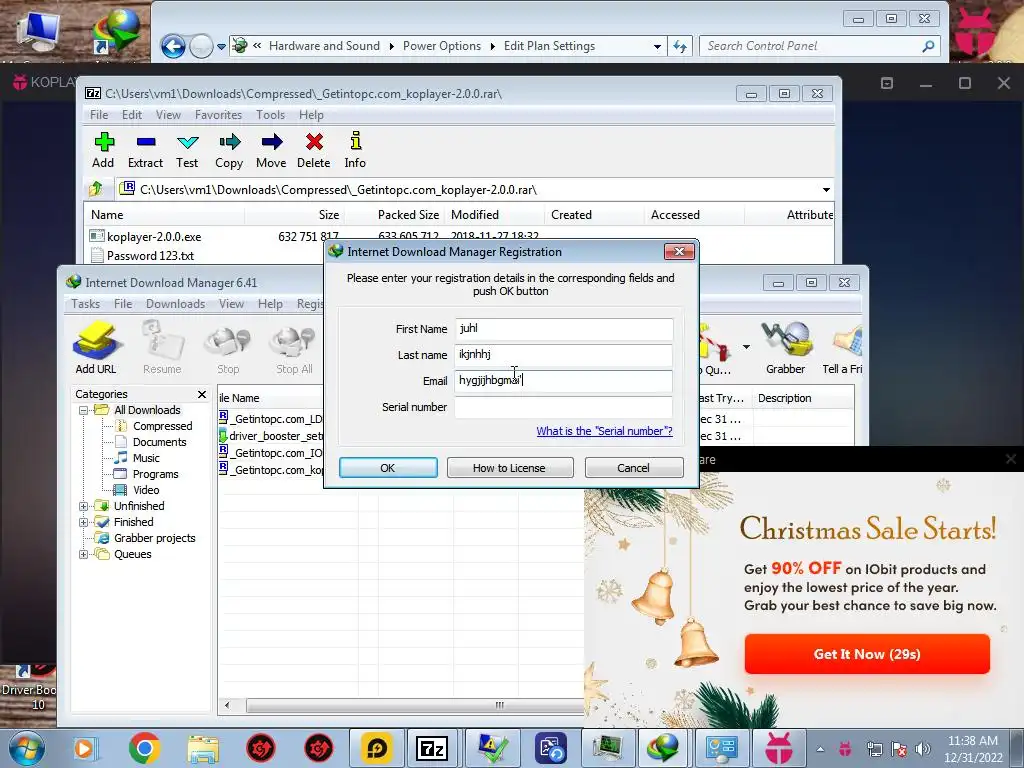Viewport: 1024px width, 768px height.
Task: Click the Stop All icon in IDM
Action: 294,347
